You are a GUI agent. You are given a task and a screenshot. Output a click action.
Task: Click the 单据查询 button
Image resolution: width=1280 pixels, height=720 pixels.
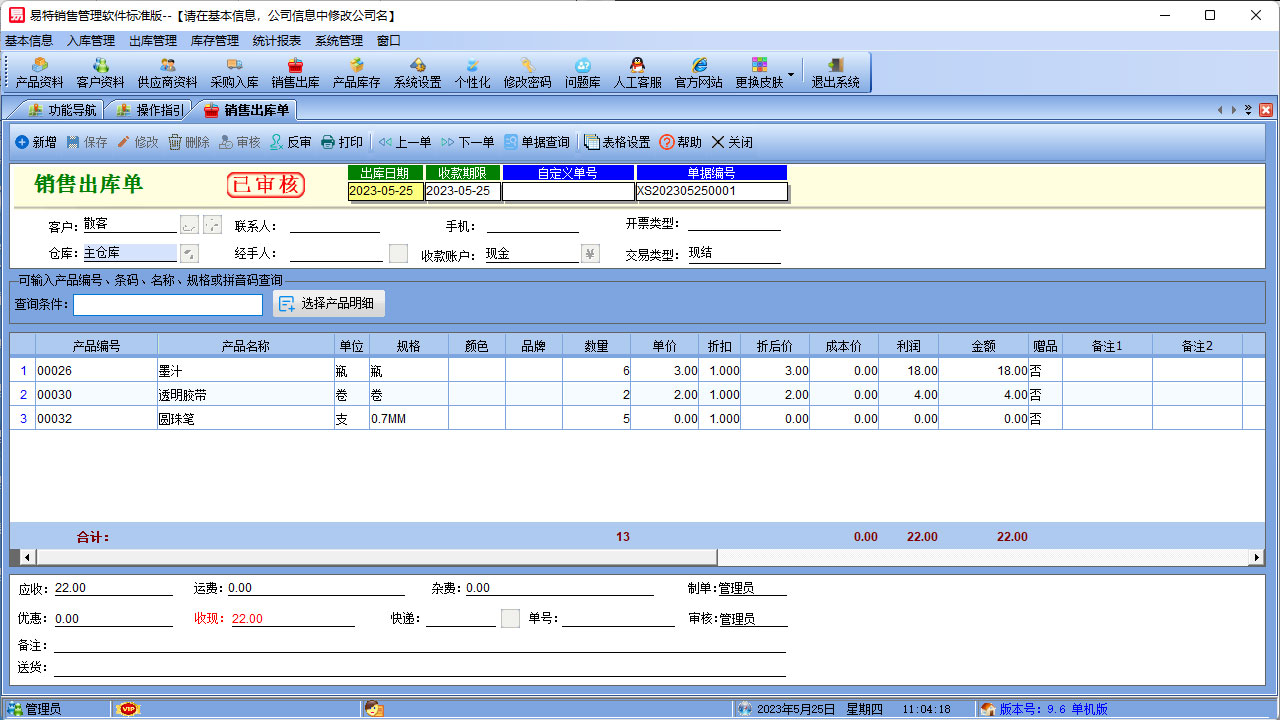coord(536,143)
